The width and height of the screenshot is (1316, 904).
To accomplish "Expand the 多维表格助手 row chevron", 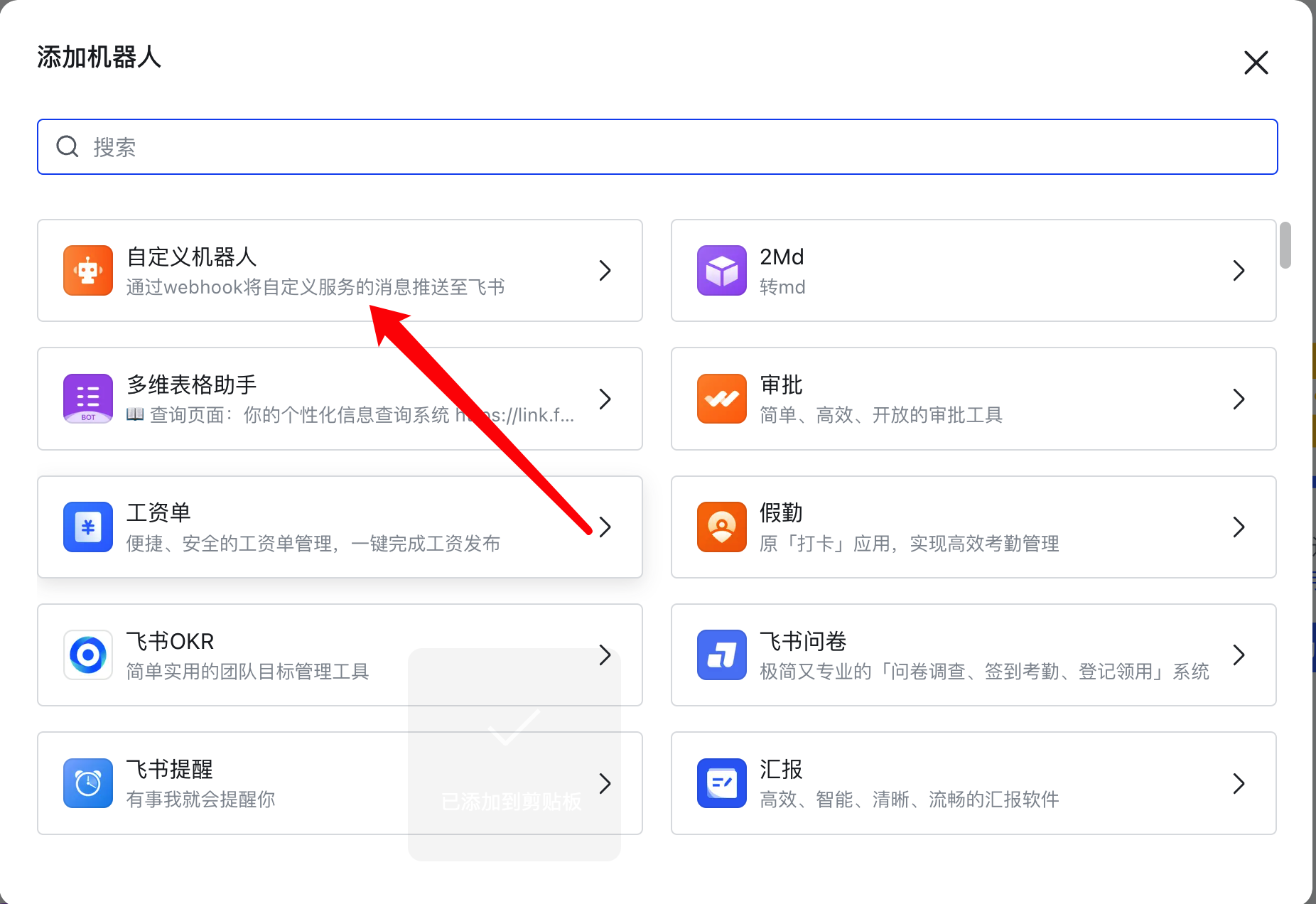I will click(x=605, y=399).
